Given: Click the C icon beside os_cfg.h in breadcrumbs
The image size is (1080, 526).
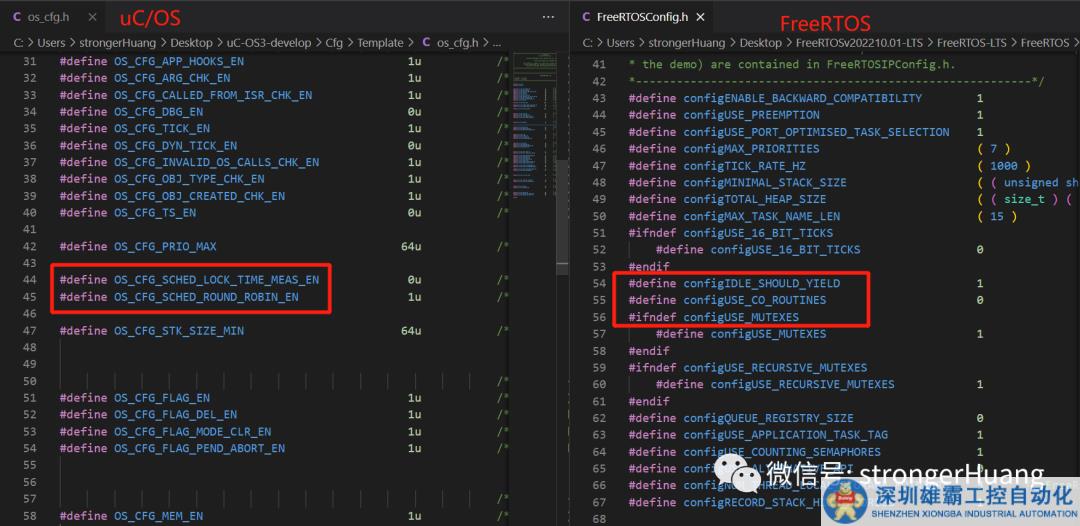Looking at the screenshot, I should [x=426, y=43].
